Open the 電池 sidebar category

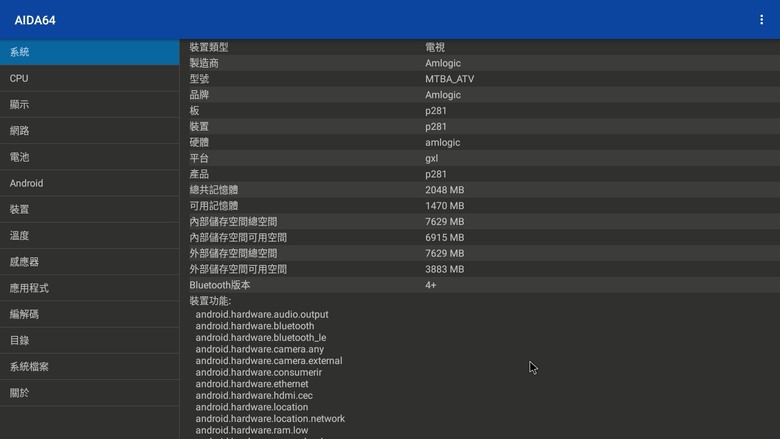point(90,157)
